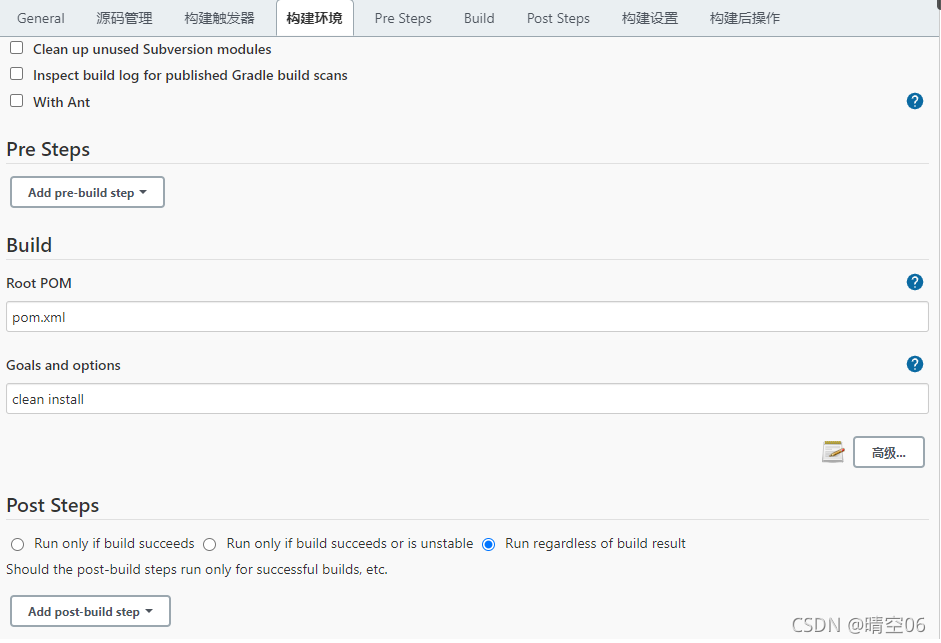The width and height of the screenshot is (941, 643).
Task: Switch to the General tab
Action: [x=41, y=18]
